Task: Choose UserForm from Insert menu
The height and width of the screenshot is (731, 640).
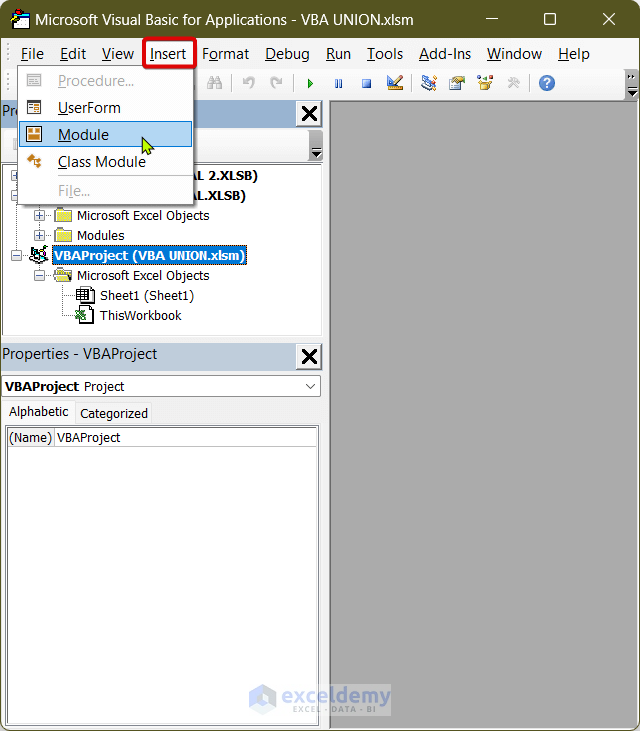Action: coord(105,108)
